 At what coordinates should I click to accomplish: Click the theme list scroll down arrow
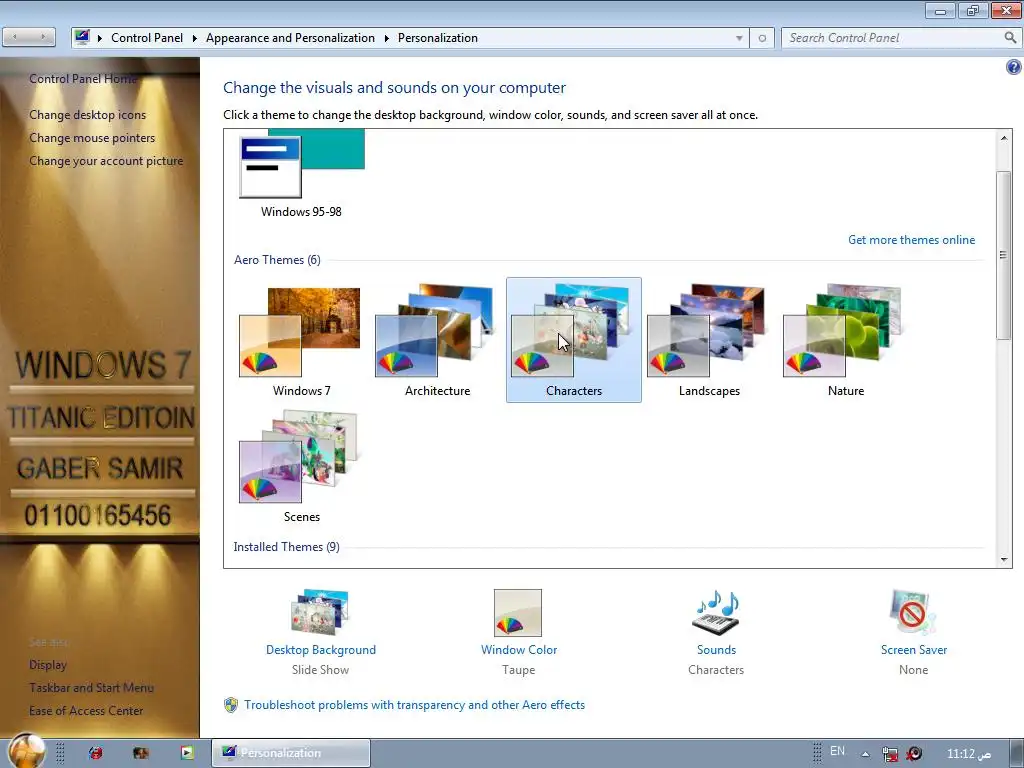pos(1004,560)
